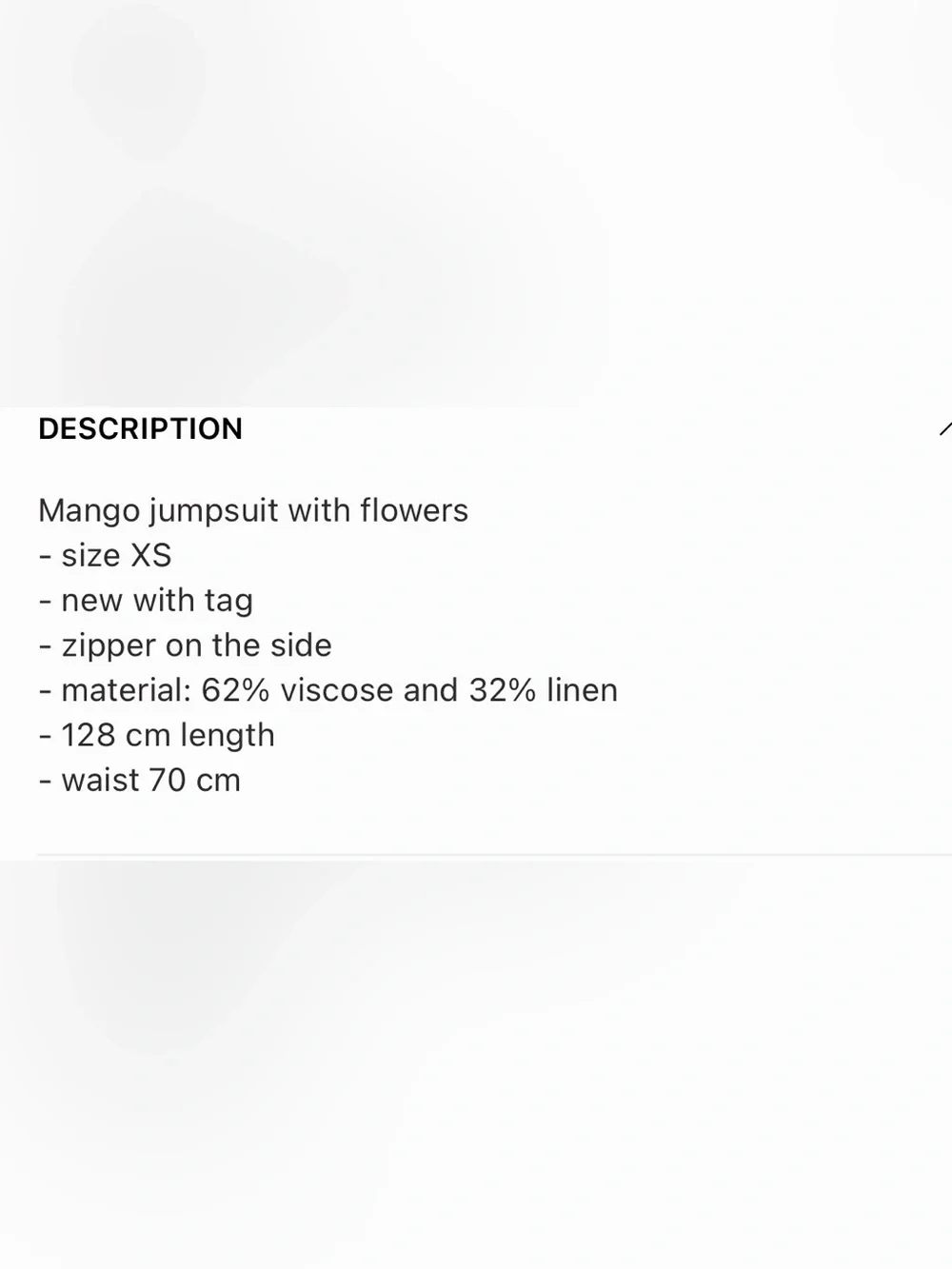
Task: Select the 'Mango jumpsuit with flowers' title line
Action: click(253, 511)
